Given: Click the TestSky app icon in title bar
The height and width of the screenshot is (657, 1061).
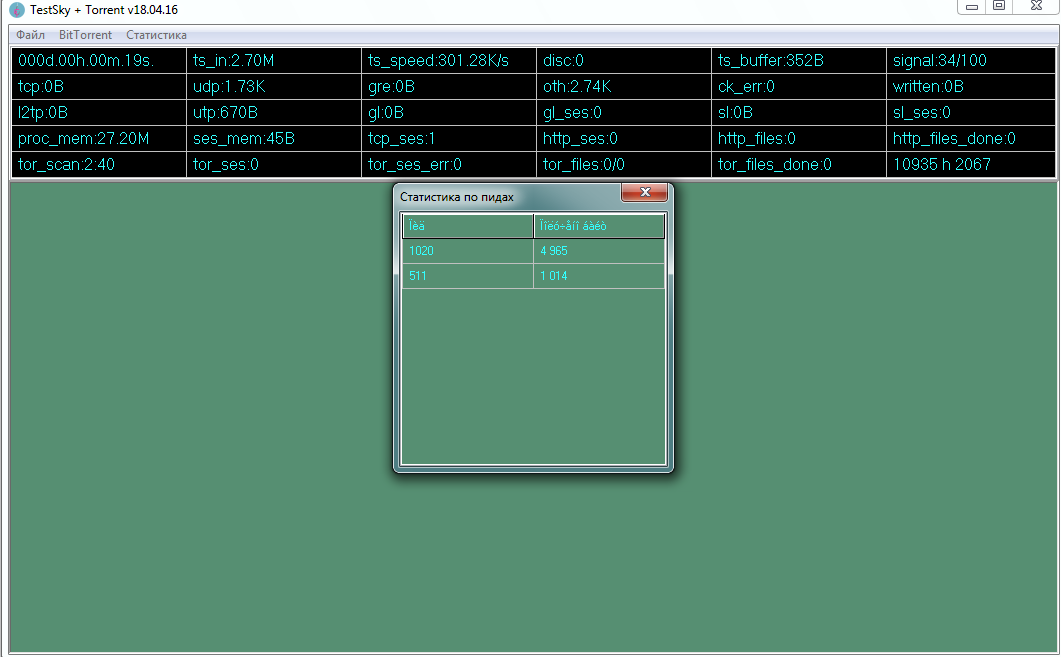Looking at the screenshot, I should pos(17,9).
